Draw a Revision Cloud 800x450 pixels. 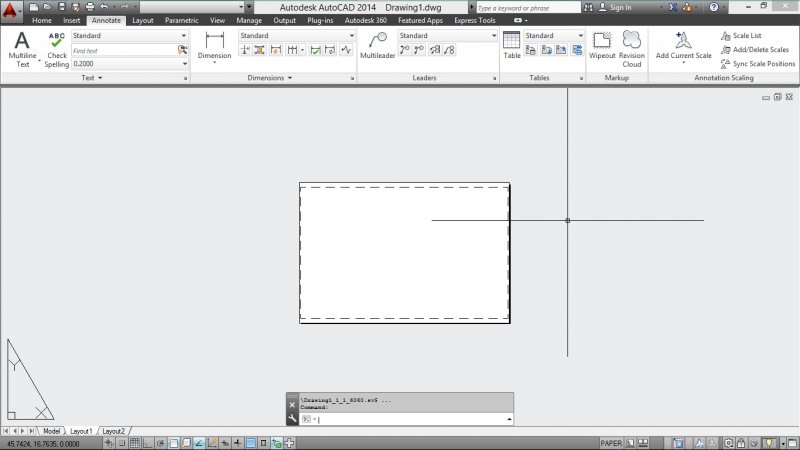tap(632, 46)
